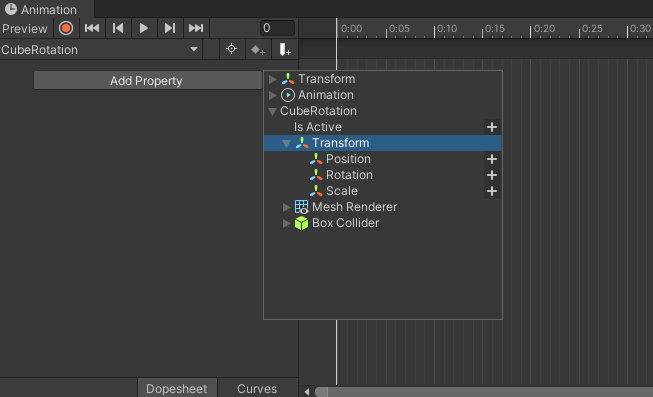Screen dimensions: 653x397
Task: Add the Position property with plus
Action: click(492, 159)
